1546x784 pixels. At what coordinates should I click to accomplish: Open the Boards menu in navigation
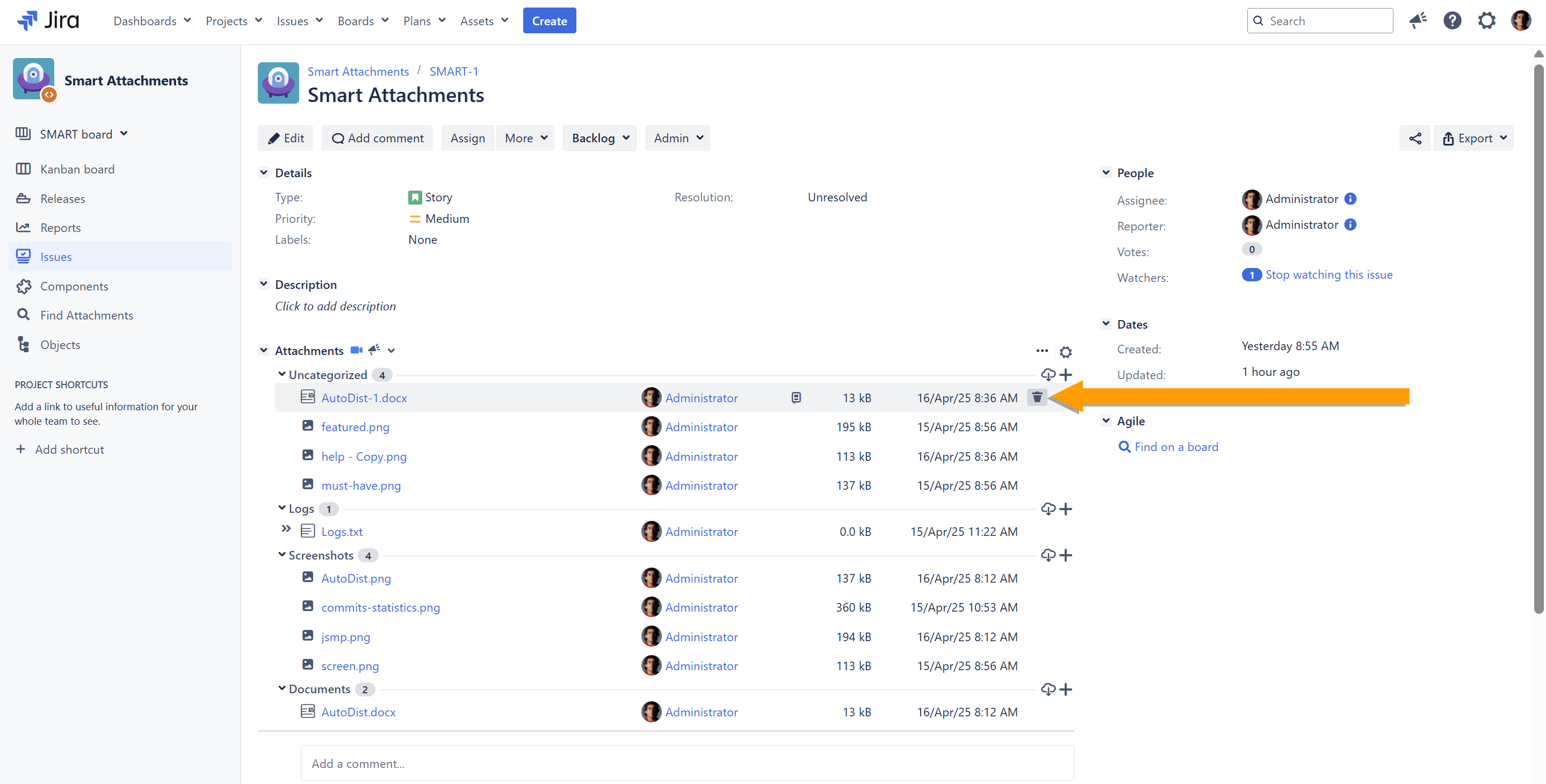pyautogui.click(x=363, y=21)
